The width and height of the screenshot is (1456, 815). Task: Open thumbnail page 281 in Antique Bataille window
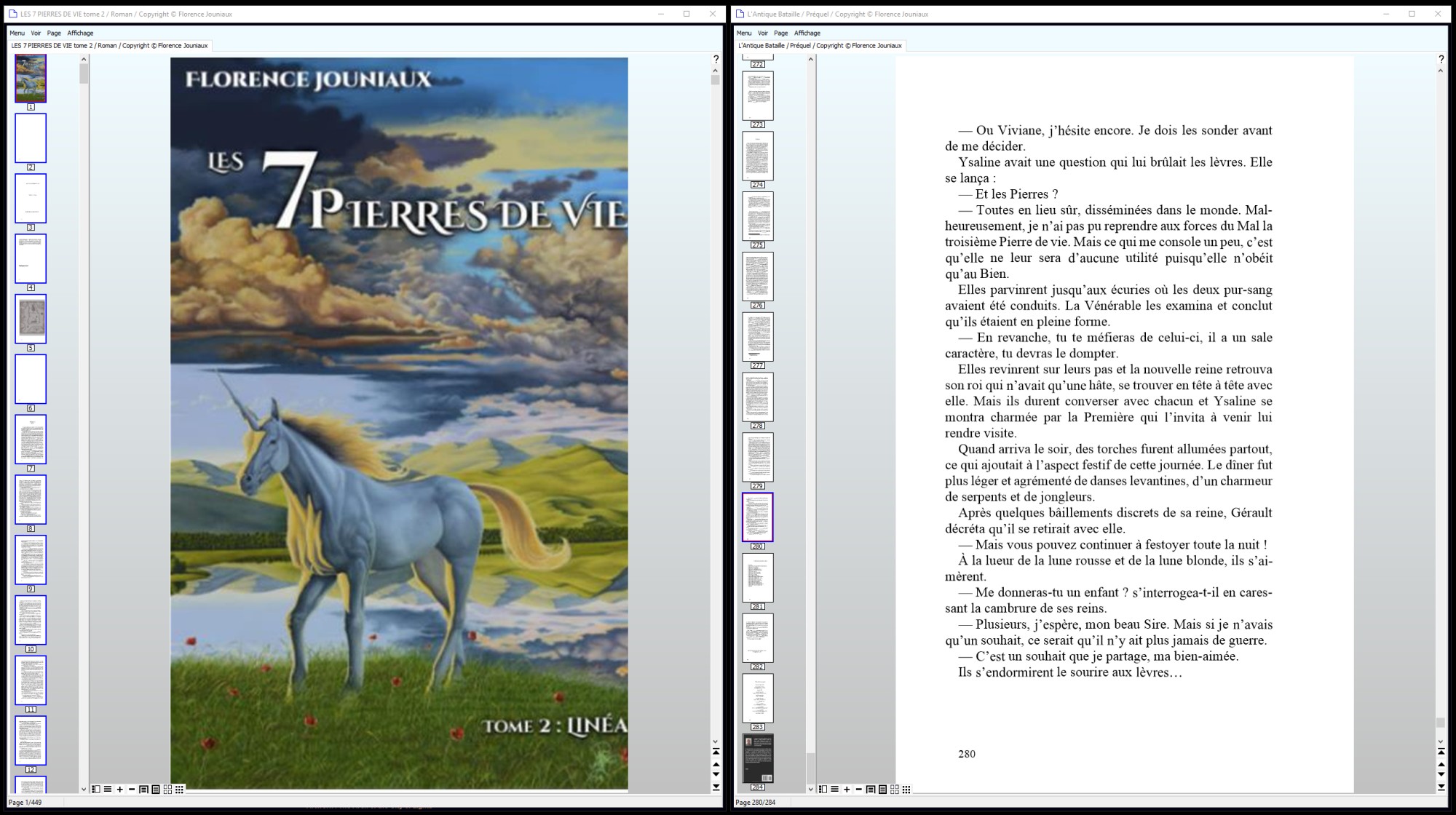(758, 578)
